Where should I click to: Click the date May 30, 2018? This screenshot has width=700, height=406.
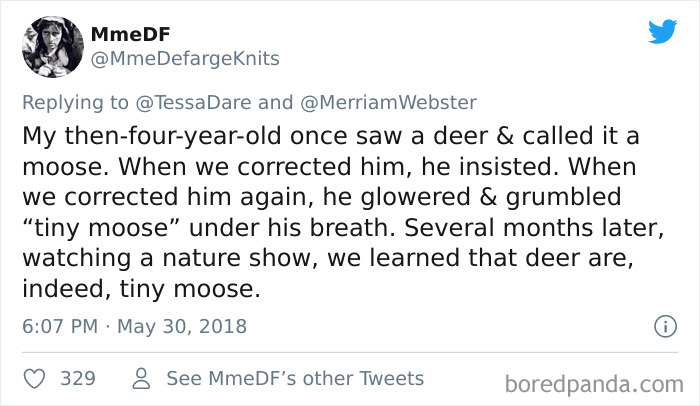click(185, 326)
